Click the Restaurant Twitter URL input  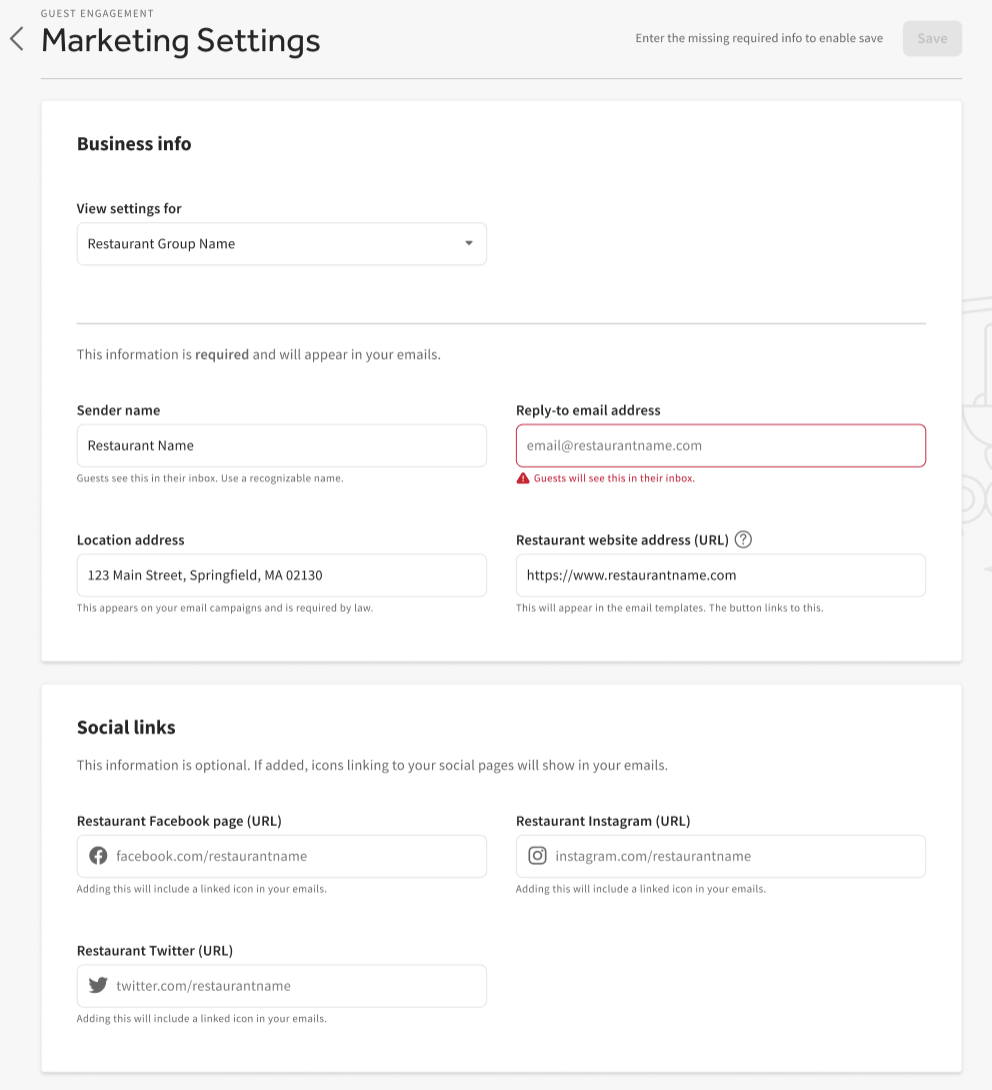click(x=295, y=985)
